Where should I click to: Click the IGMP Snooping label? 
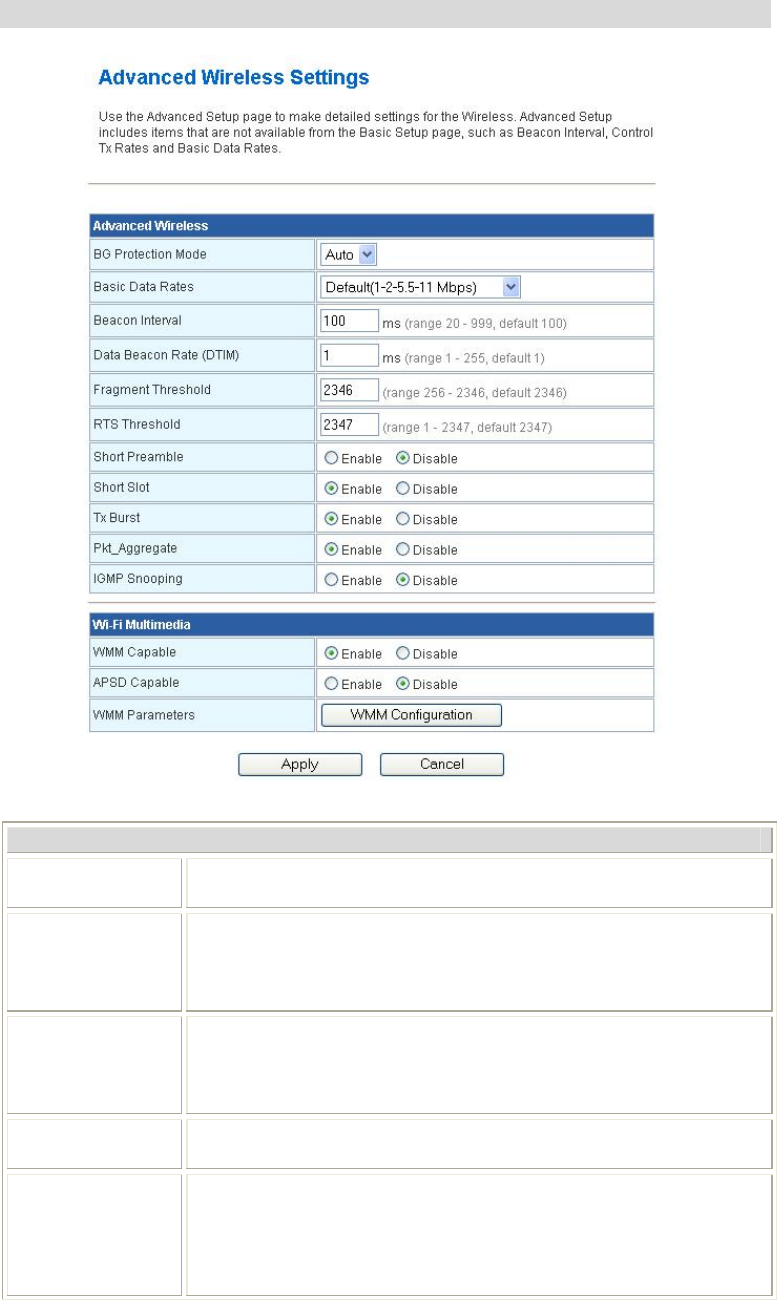pos(137,579)
